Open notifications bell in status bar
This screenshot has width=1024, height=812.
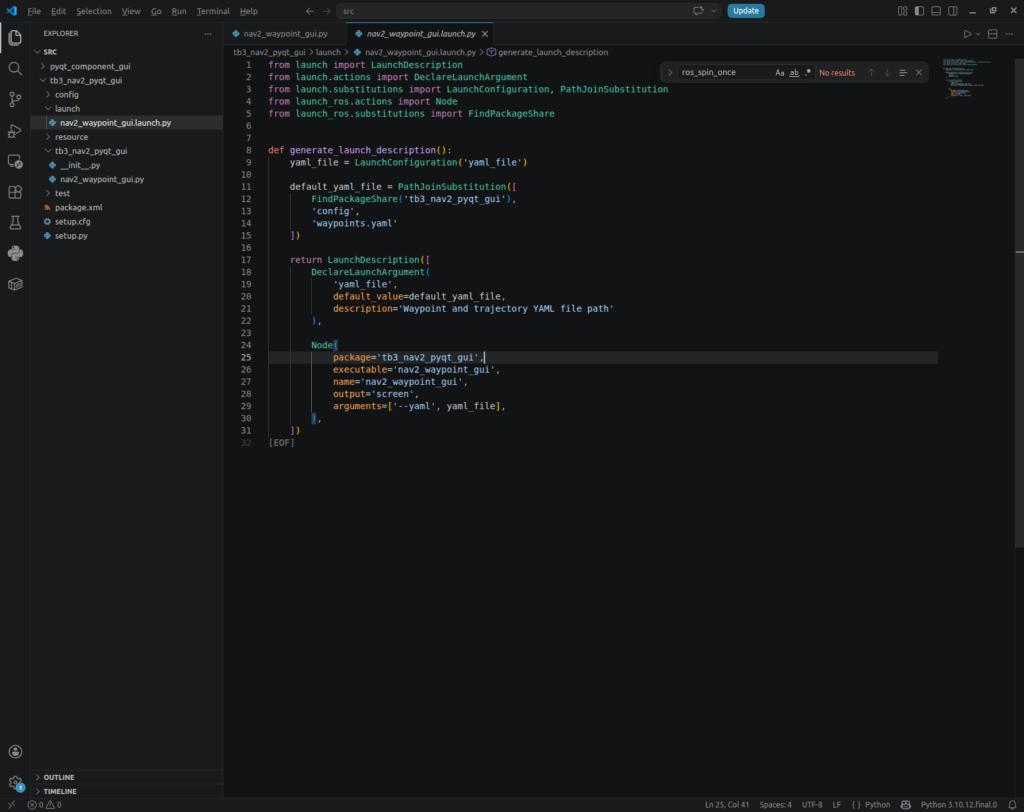(x=1012, y=805)
